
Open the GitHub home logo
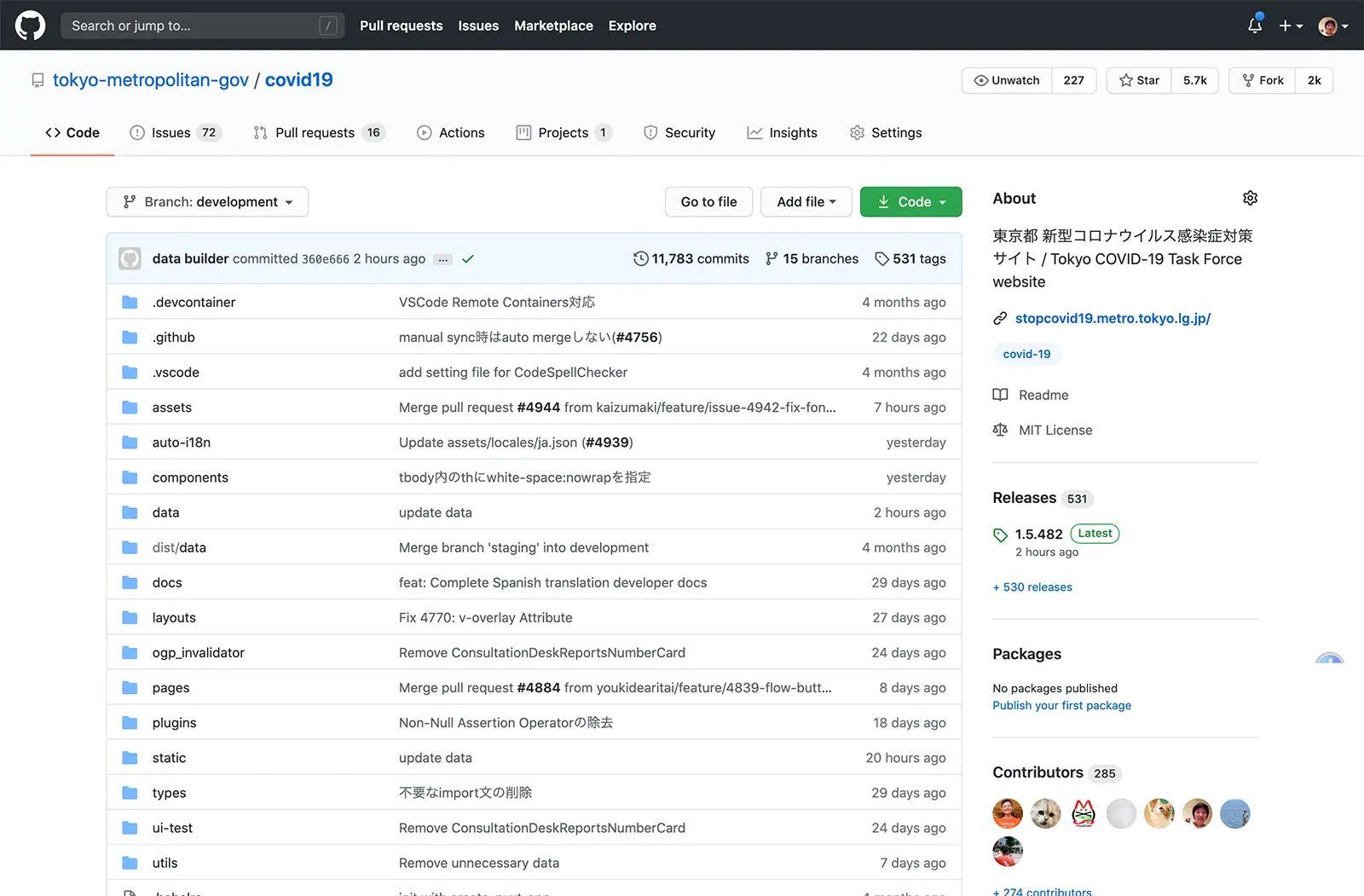click(x=30, y=26)
